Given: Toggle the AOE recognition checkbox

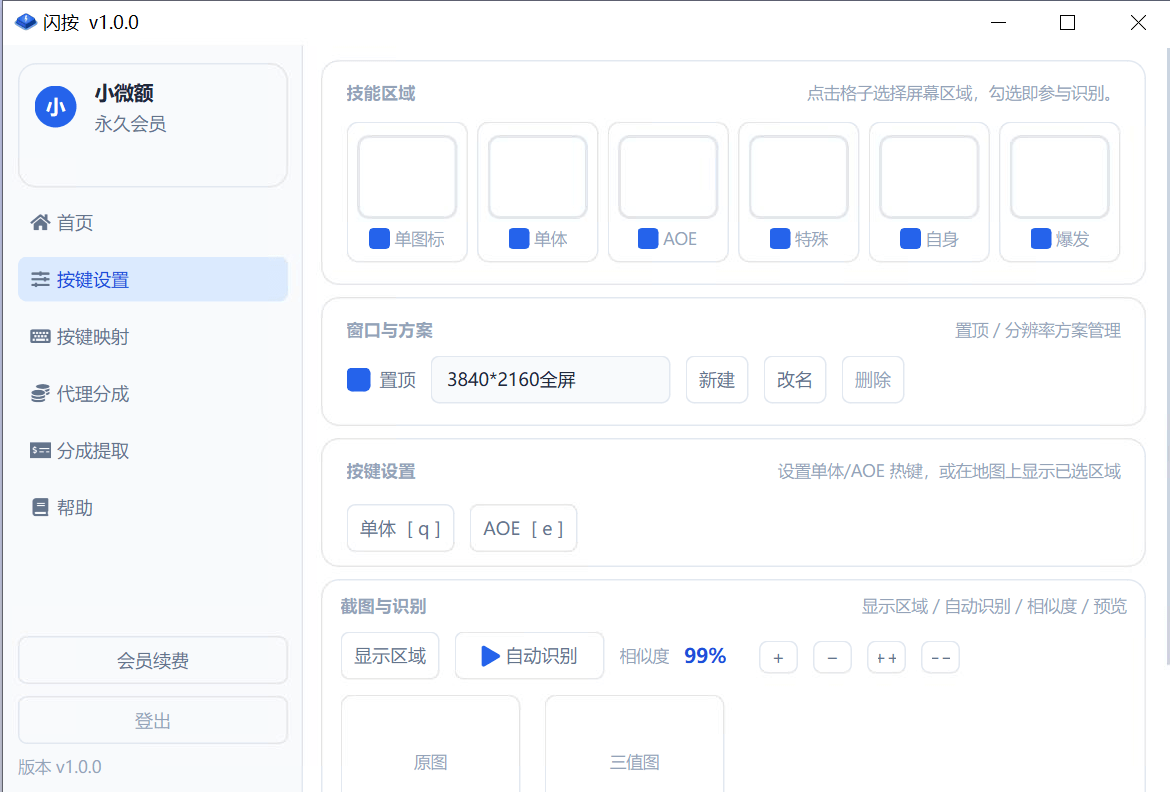Looking at the screenshot, I should (x=647, y=238).
